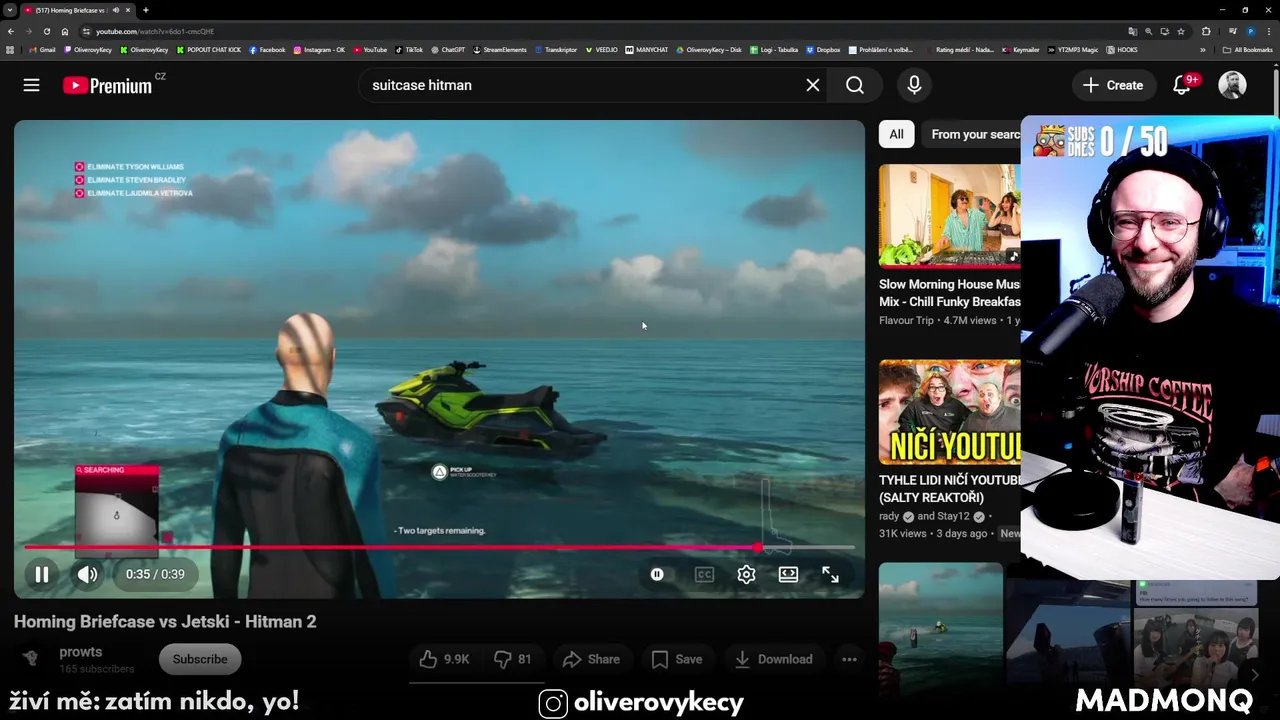Open the 'Slow Morning House Music' video title

click(950, 293)
